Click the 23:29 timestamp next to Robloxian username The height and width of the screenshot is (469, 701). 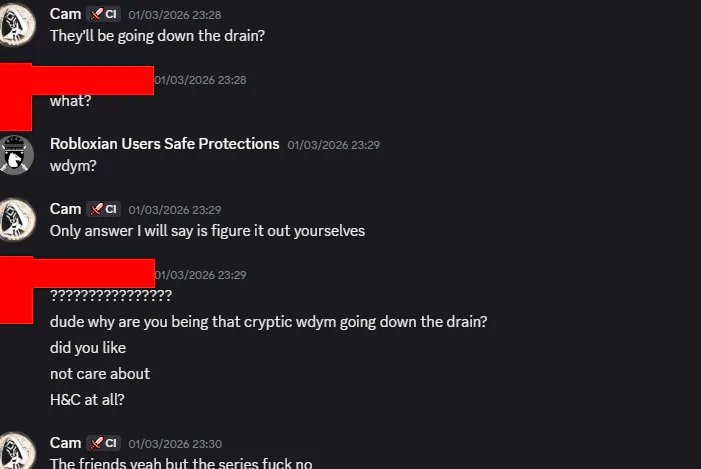tap(333, 145)
